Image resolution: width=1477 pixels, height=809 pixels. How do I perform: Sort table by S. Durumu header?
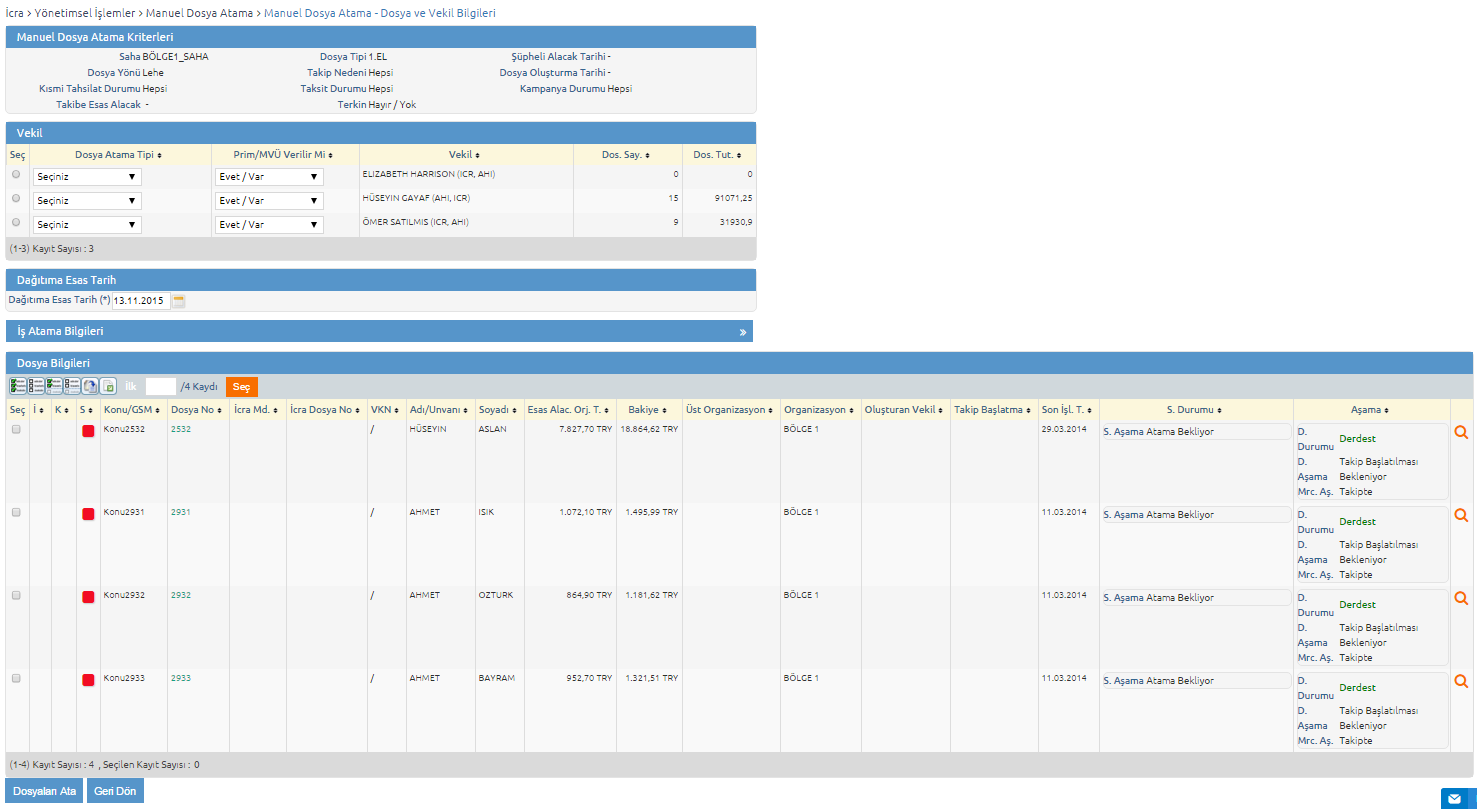click(x=1196, y=410)
